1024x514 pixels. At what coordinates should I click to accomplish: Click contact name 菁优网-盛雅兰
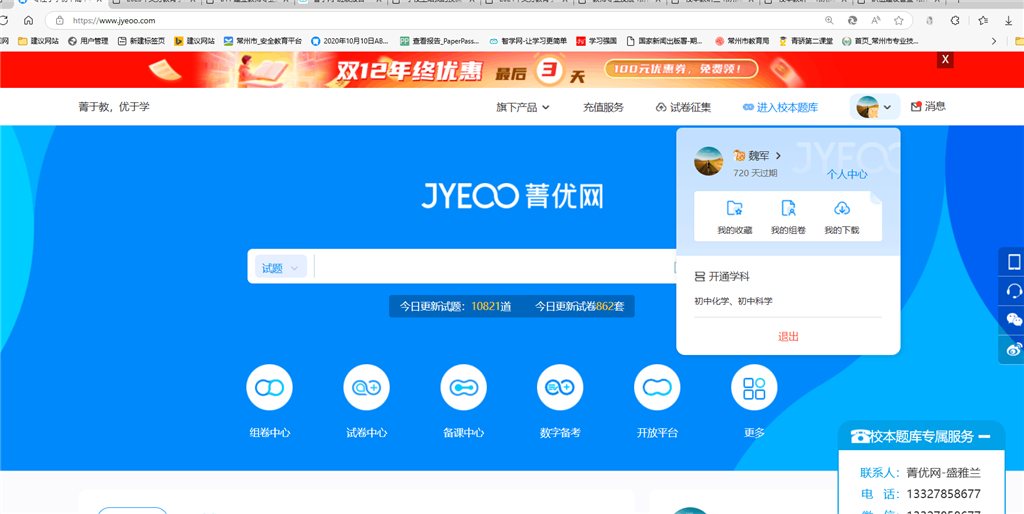coord(944,473)
